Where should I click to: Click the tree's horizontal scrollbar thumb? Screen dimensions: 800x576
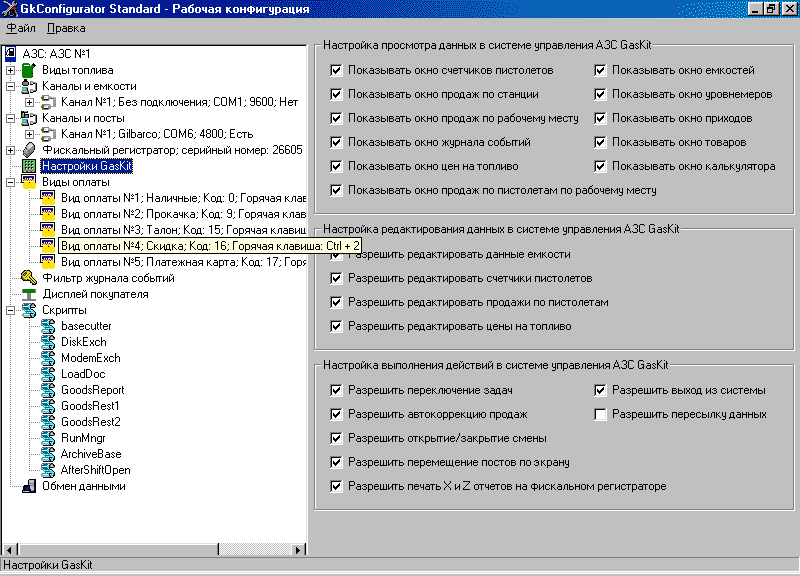coord(118,549)
